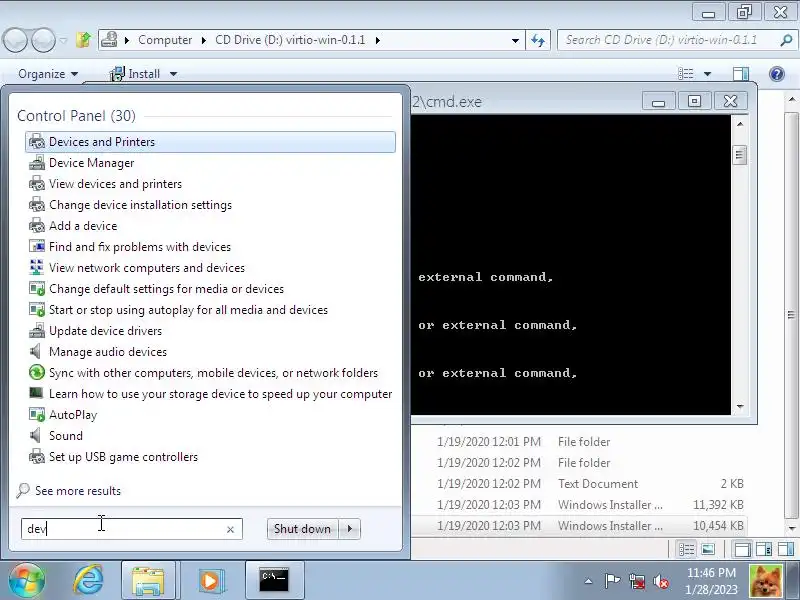Click the Forward navigation button
Viewport: 800px width, 600px height.
click(43, 40)
